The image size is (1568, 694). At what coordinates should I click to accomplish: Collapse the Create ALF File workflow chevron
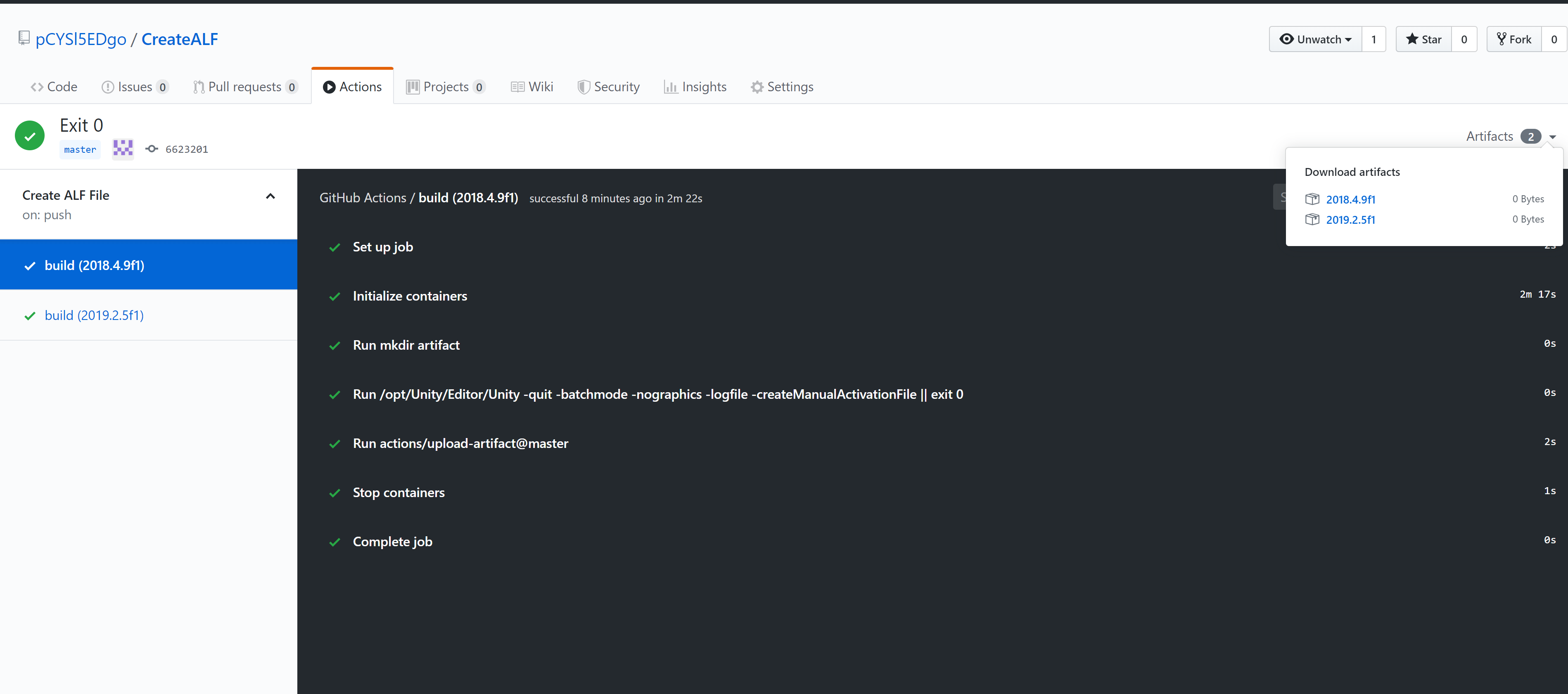click(x=270, y=196)
